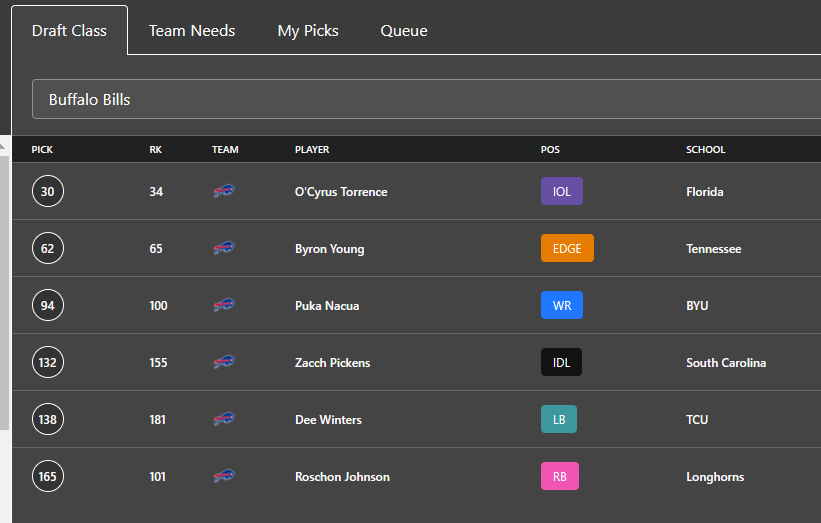This screenshot has height=523, width=821.
Task: Select player name Roschon Johnson
Action: [342, 477]
